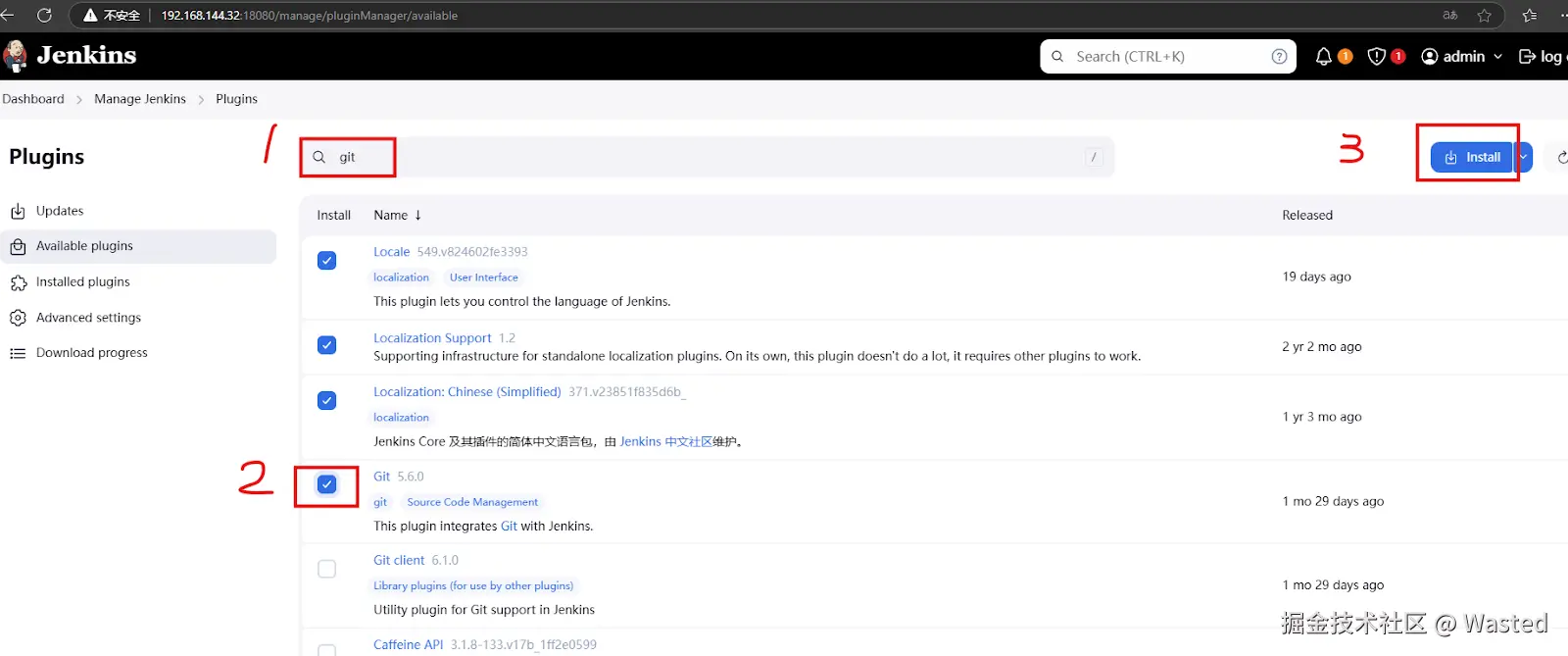Image resolution: width=1568 pixels, height=656 pixels.
Task: Open the Caffeine API plugin link
Action: [408, 645]
